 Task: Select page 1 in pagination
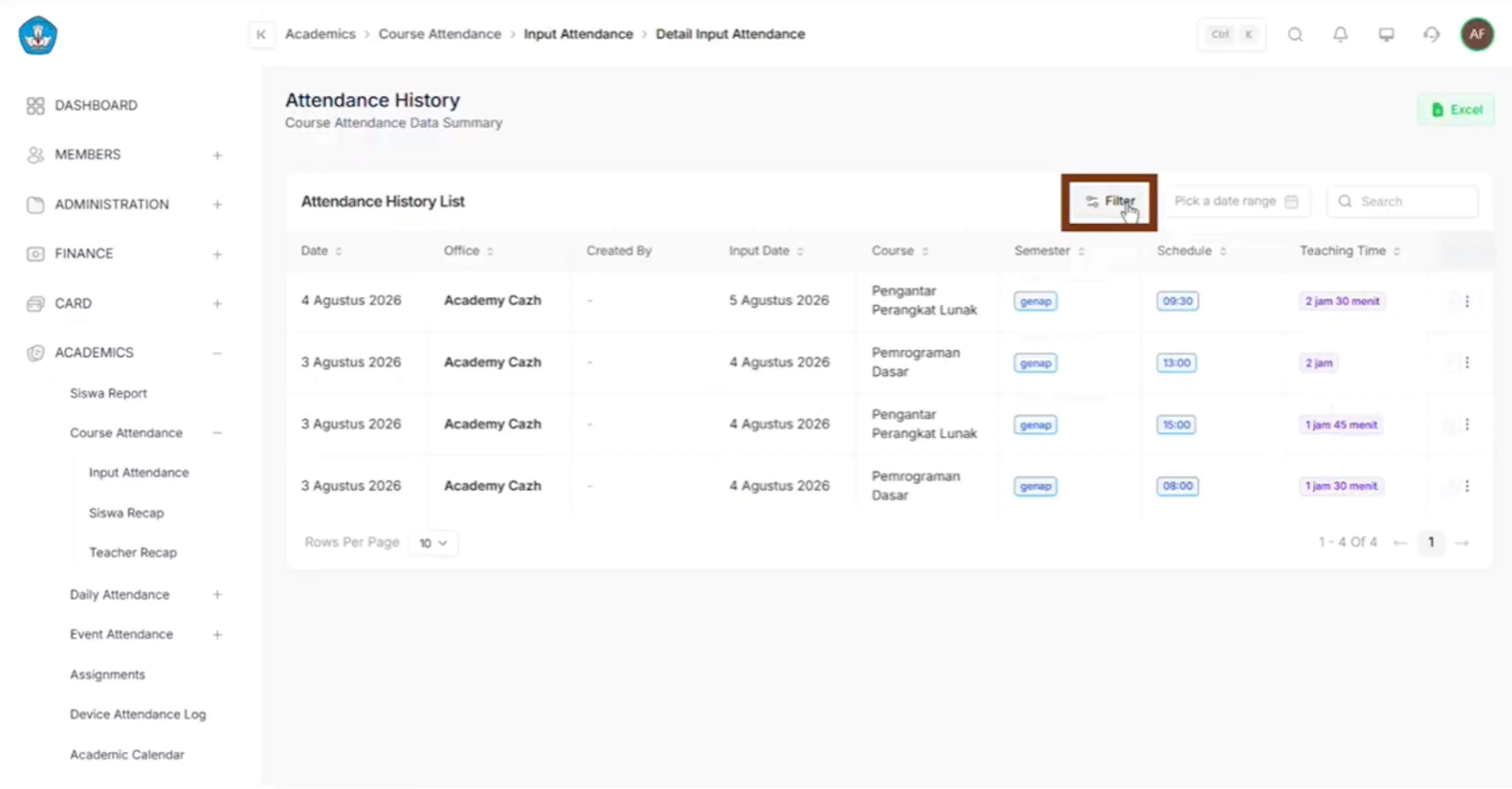1431,543
